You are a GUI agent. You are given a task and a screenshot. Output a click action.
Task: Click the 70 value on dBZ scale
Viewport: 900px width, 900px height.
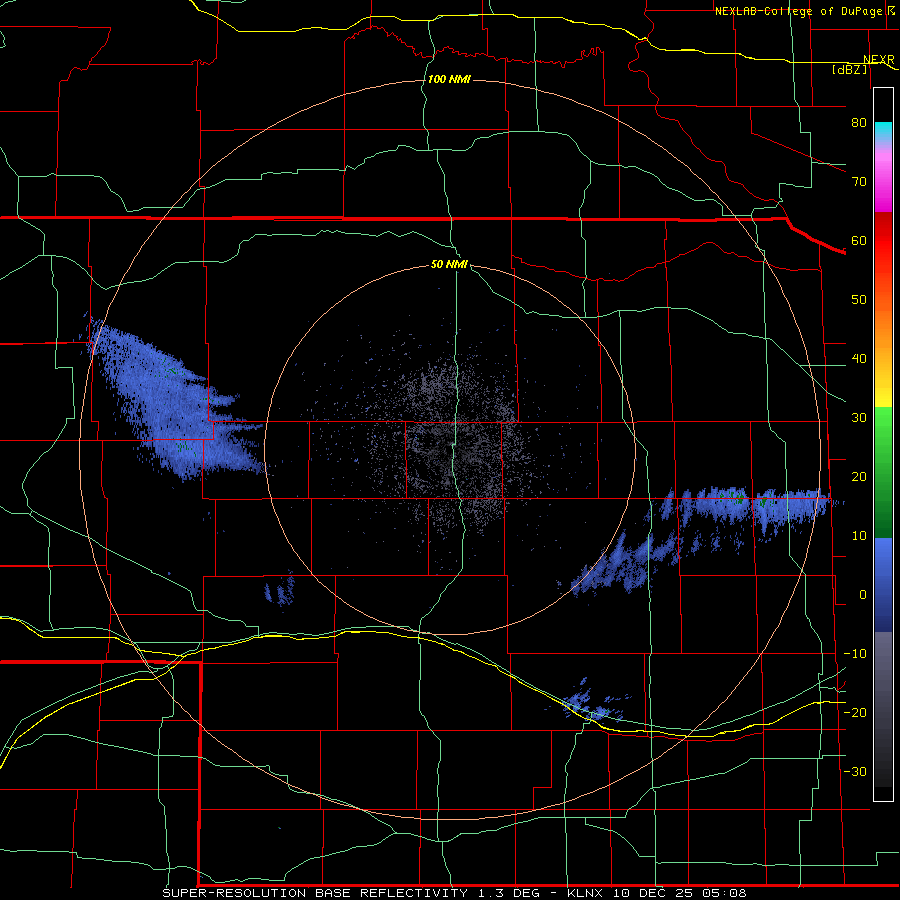(x=859, y=181)
